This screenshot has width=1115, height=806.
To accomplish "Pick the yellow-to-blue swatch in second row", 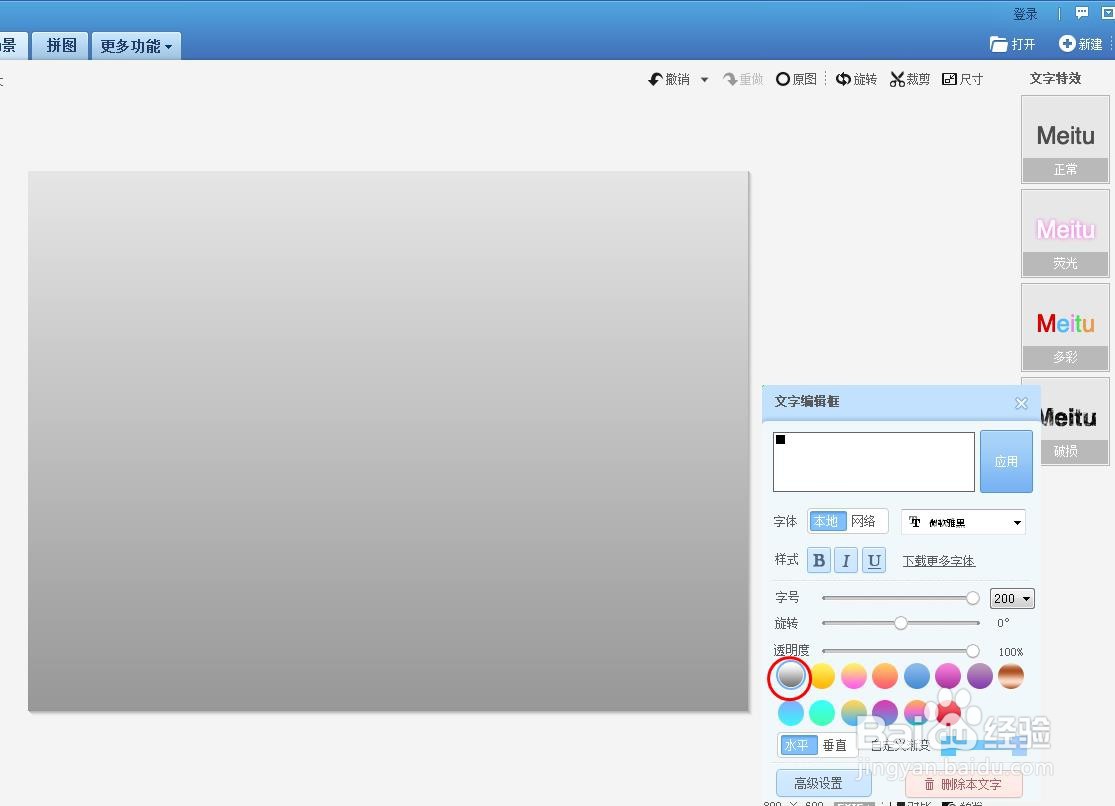I will click(853, 712).
